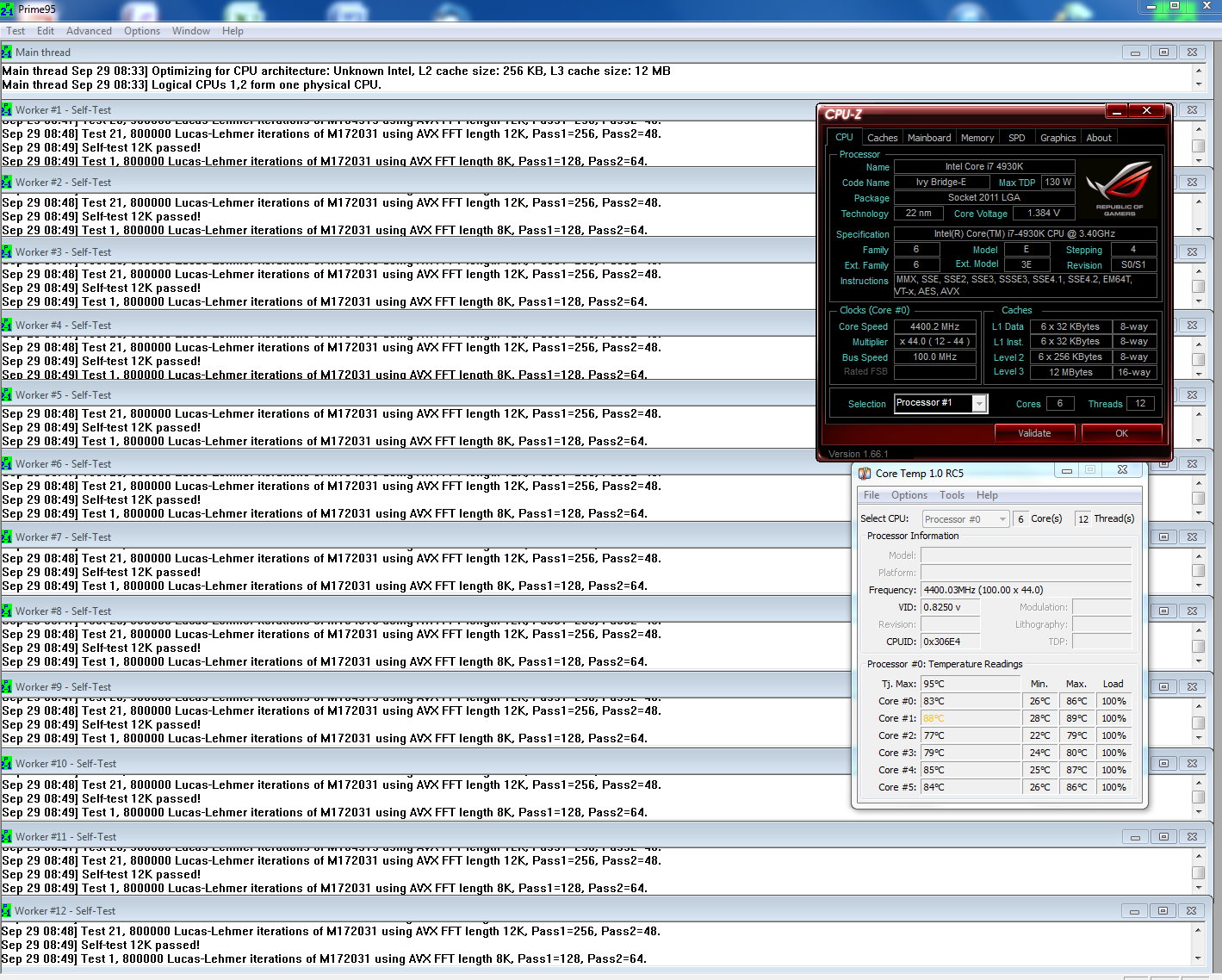Open the Options menu in Core Temp
The width and height of the screenshot is (1222, 980).
[909, 495]
